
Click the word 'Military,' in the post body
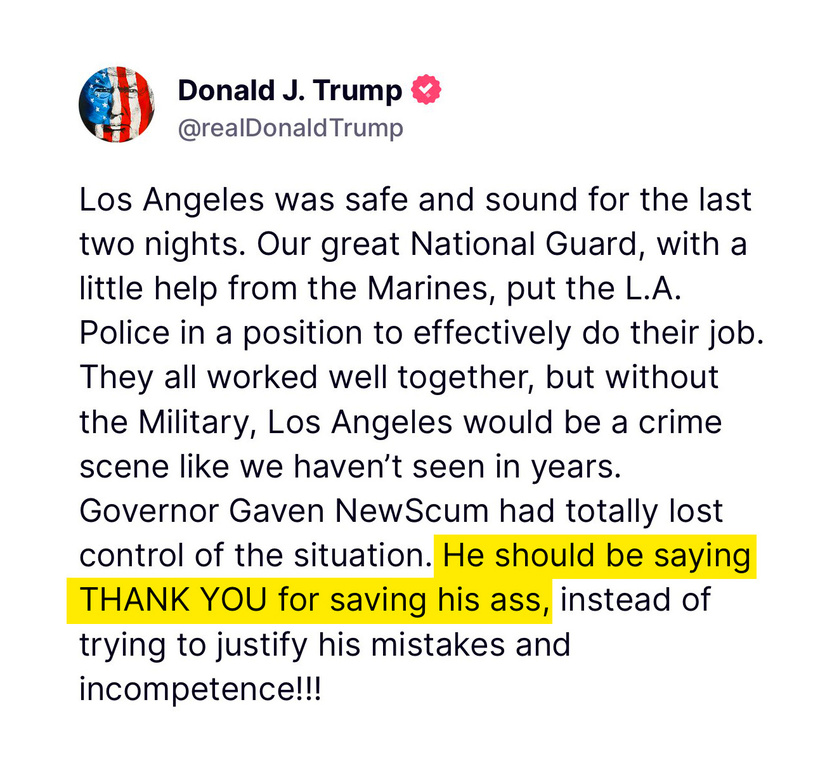(x=197, y=422)
